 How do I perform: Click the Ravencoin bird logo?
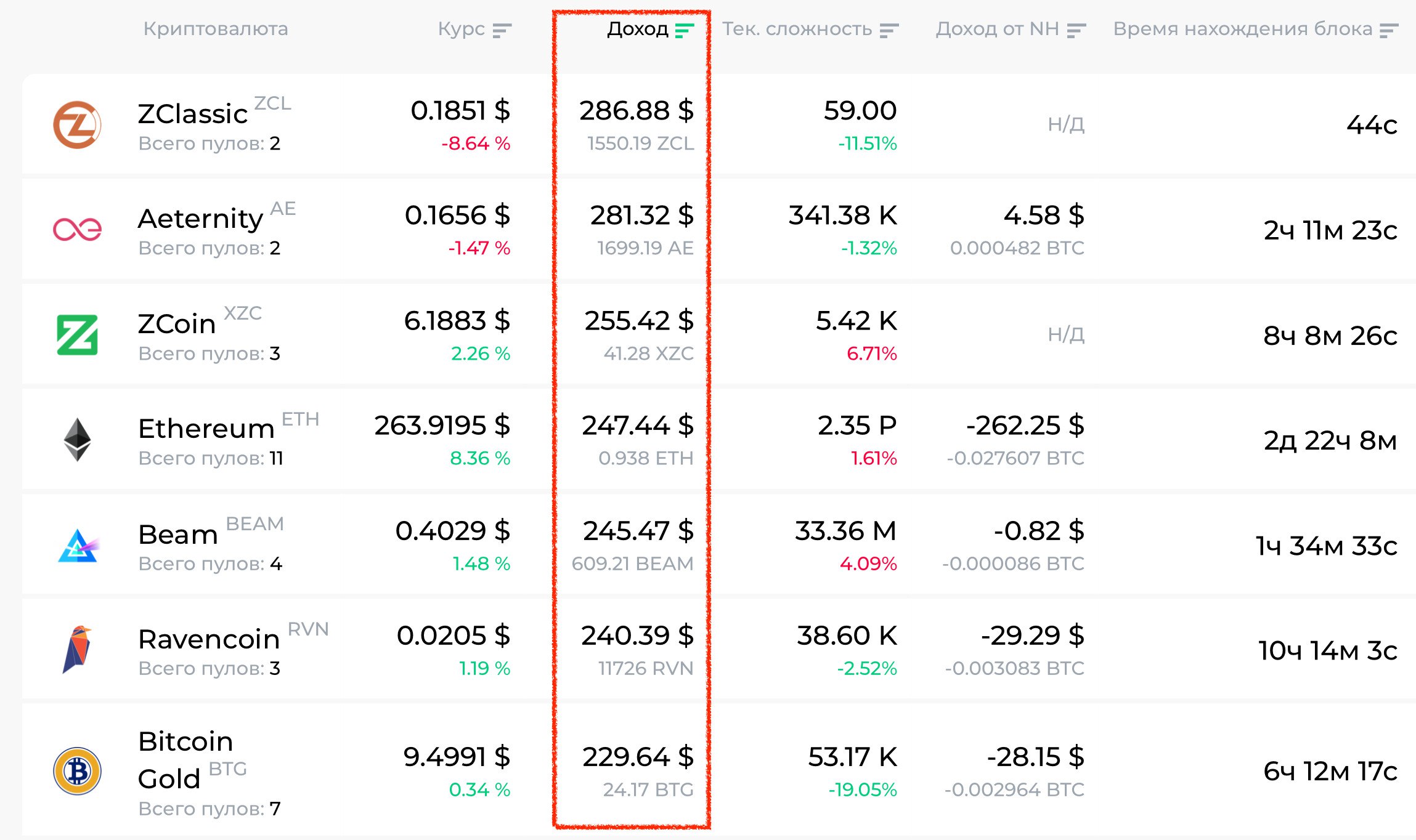click(77, 650)
